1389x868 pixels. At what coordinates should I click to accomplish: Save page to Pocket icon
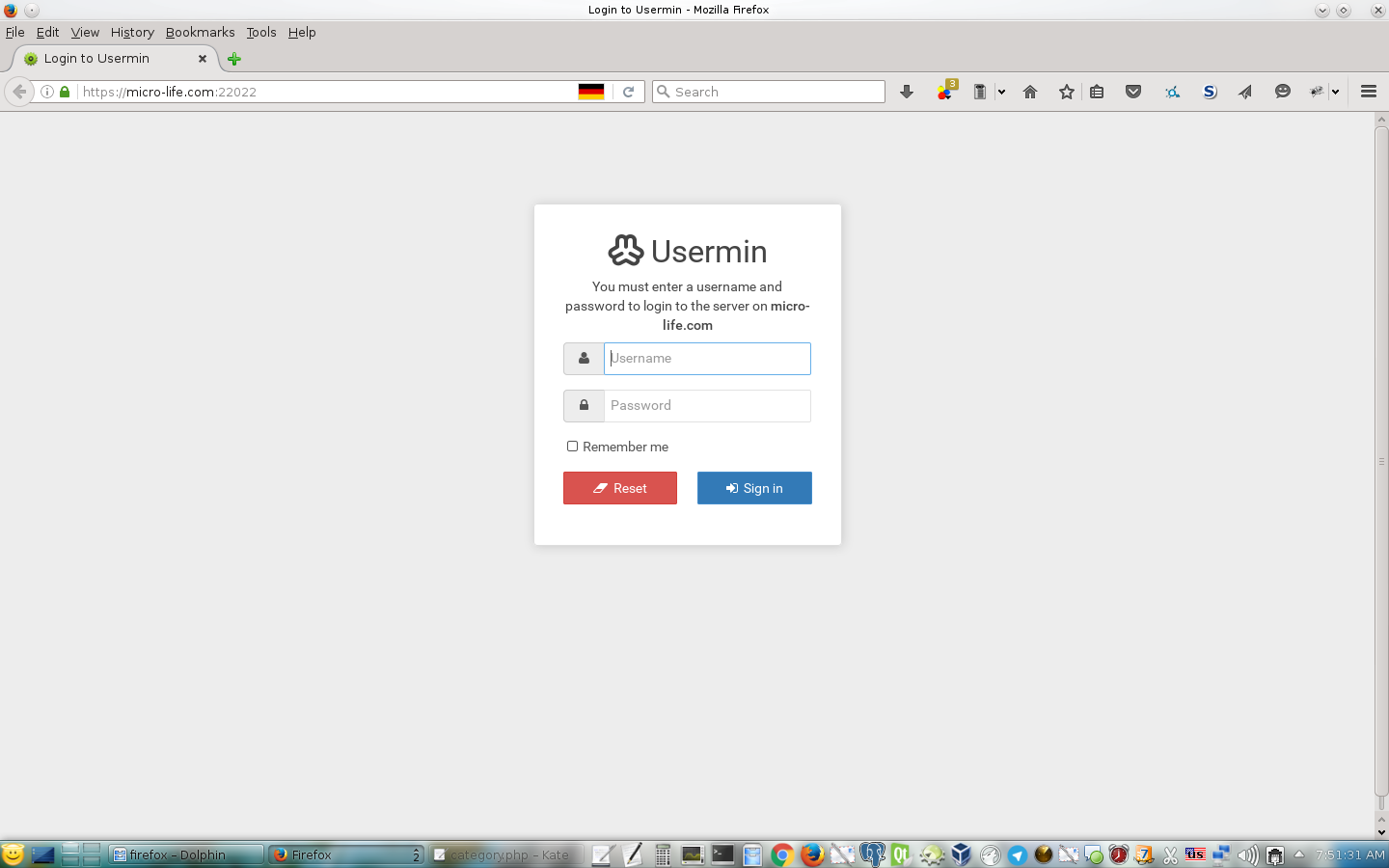[1133, 92]
